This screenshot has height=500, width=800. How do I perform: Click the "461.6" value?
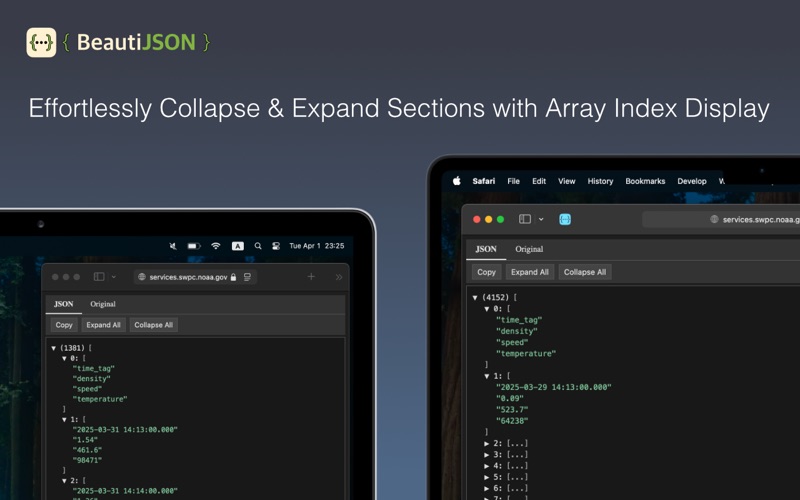(x=87, y=450)
